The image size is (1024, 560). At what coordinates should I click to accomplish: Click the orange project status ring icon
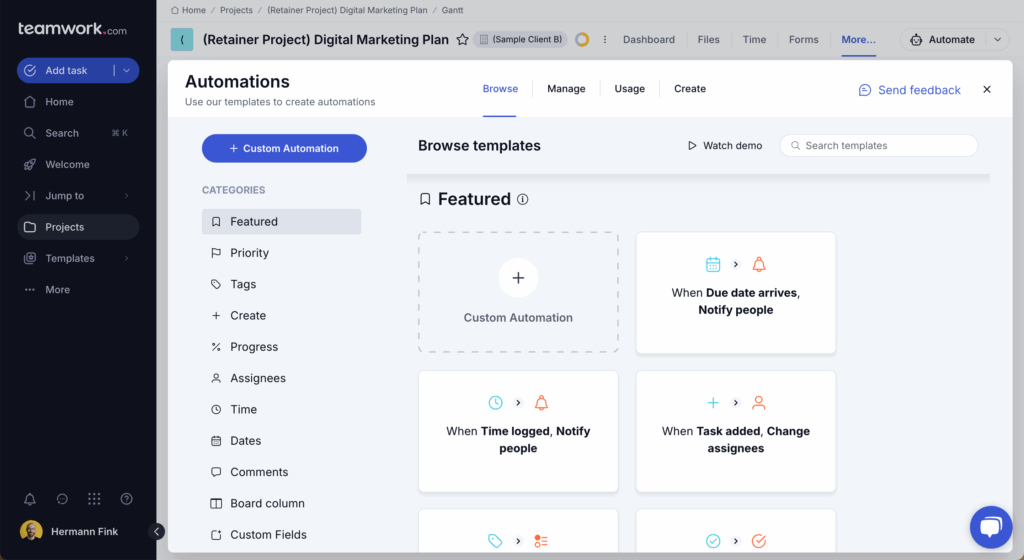[582, 40]
